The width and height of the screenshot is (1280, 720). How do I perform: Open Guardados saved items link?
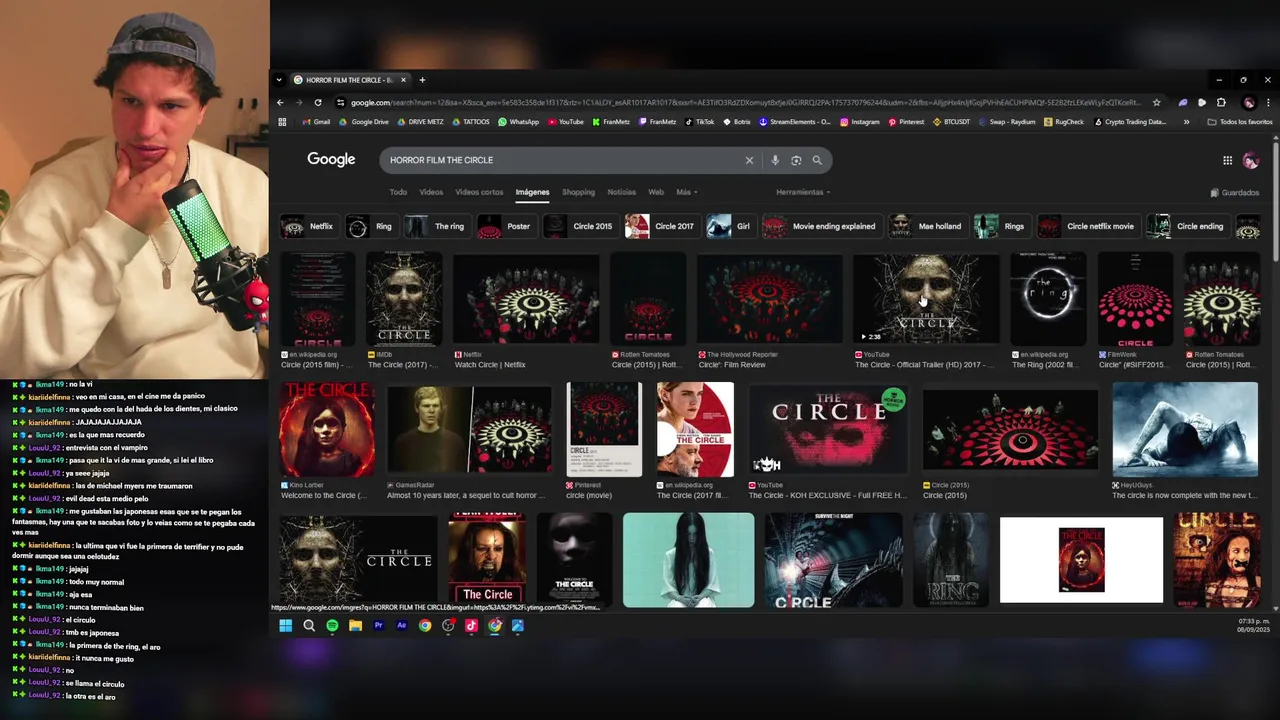click(1235, 192)
